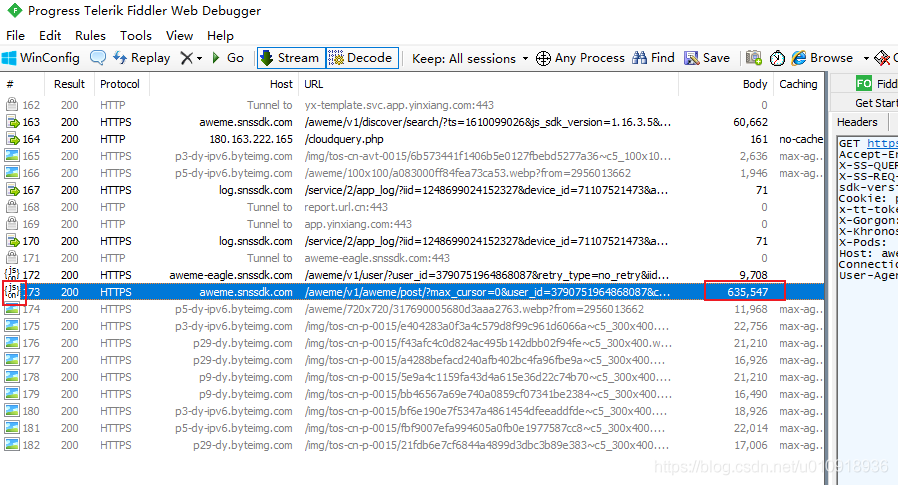Click image icon of session 174
The height and width of the screenshot is (485, 898).
tap(11, 309)
